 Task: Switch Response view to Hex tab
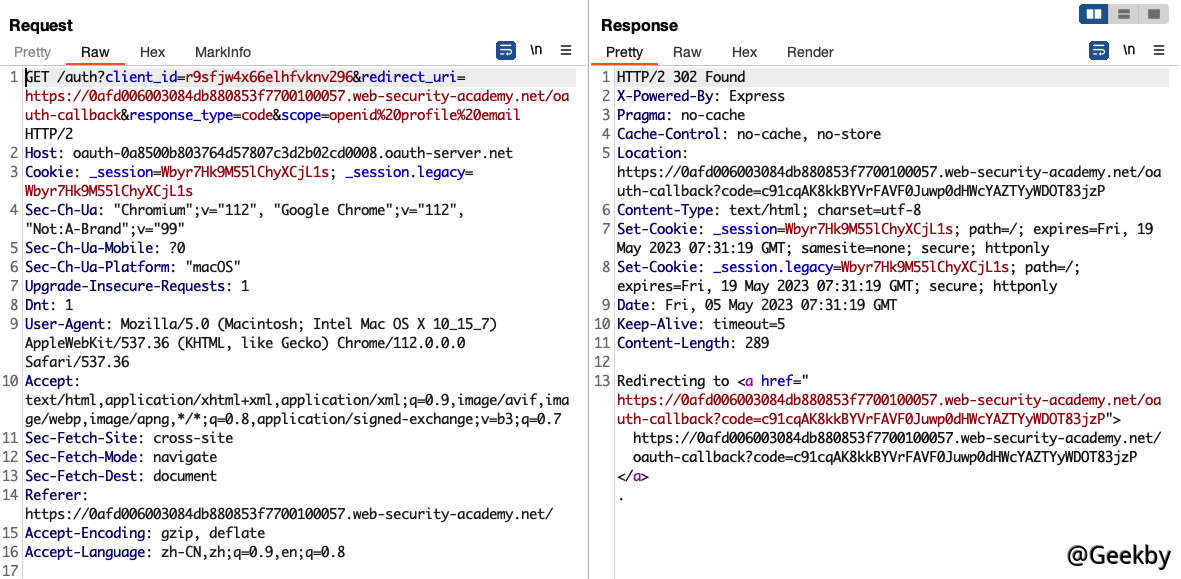click(744, 52)
